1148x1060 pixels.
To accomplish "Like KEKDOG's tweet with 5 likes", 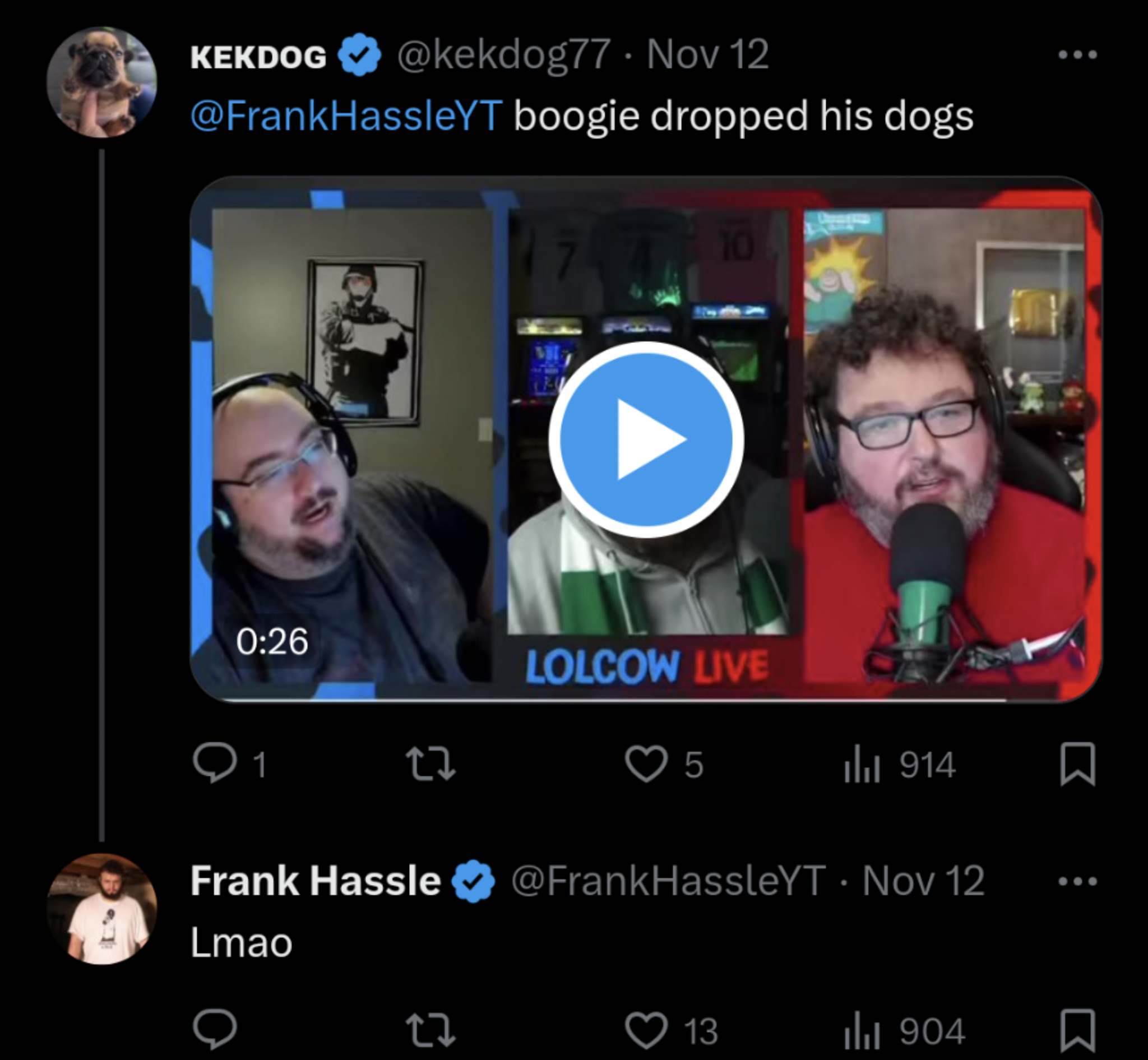I will [x=664, y=764].
